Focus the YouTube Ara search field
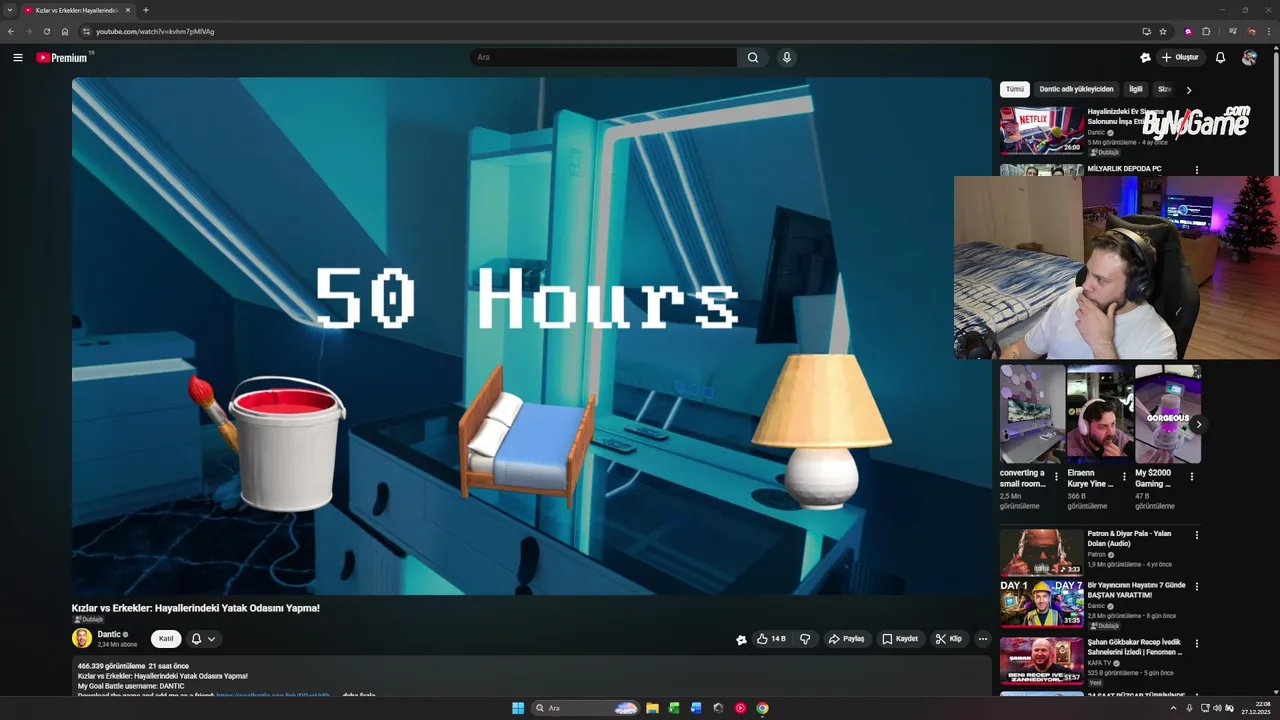This screenshot has width=1280, height=720. (604, 58)
